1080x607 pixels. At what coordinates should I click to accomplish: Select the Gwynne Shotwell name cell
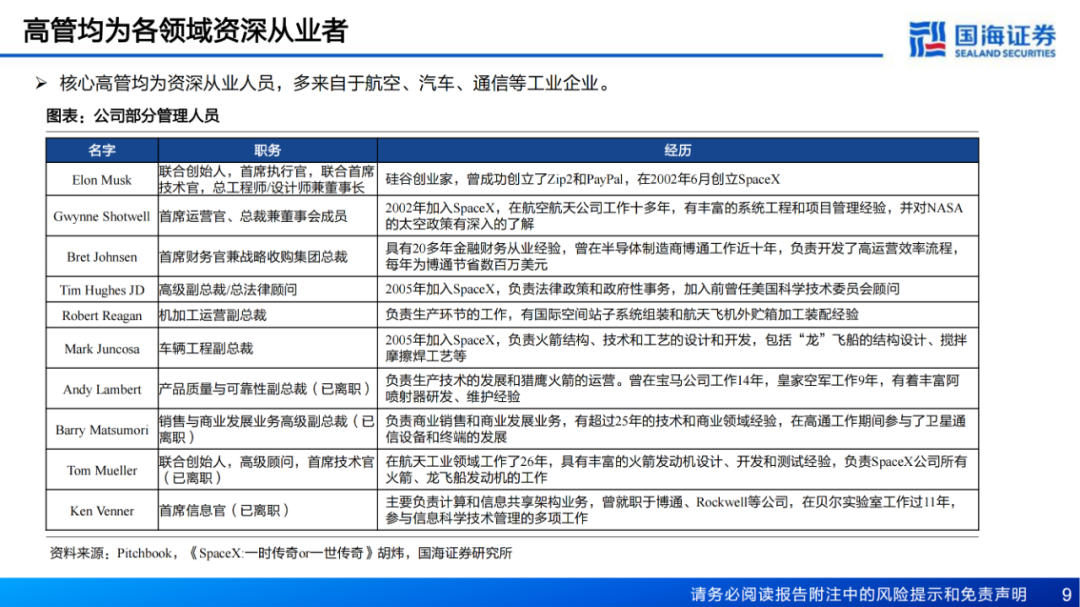point(102,216)
